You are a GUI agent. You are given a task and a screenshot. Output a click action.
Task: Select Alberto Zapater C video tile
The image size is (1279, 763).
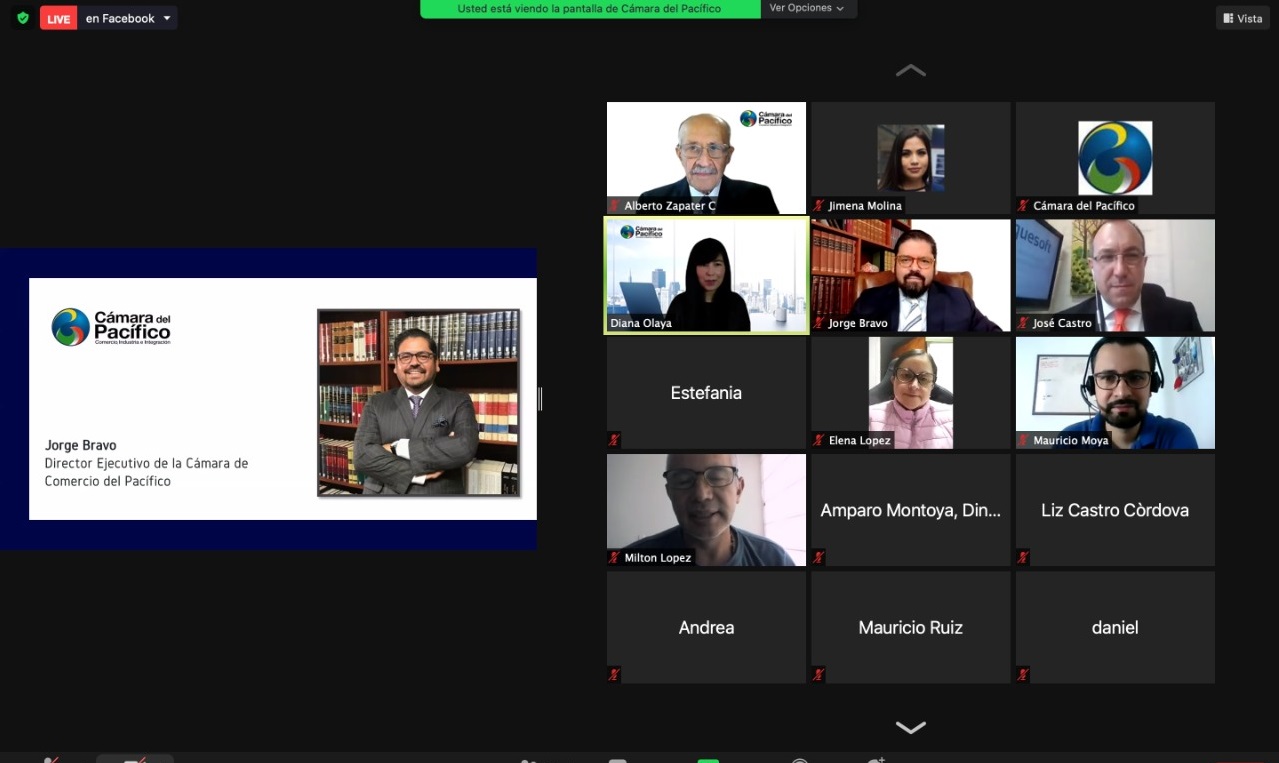click(x=706, y=158)
